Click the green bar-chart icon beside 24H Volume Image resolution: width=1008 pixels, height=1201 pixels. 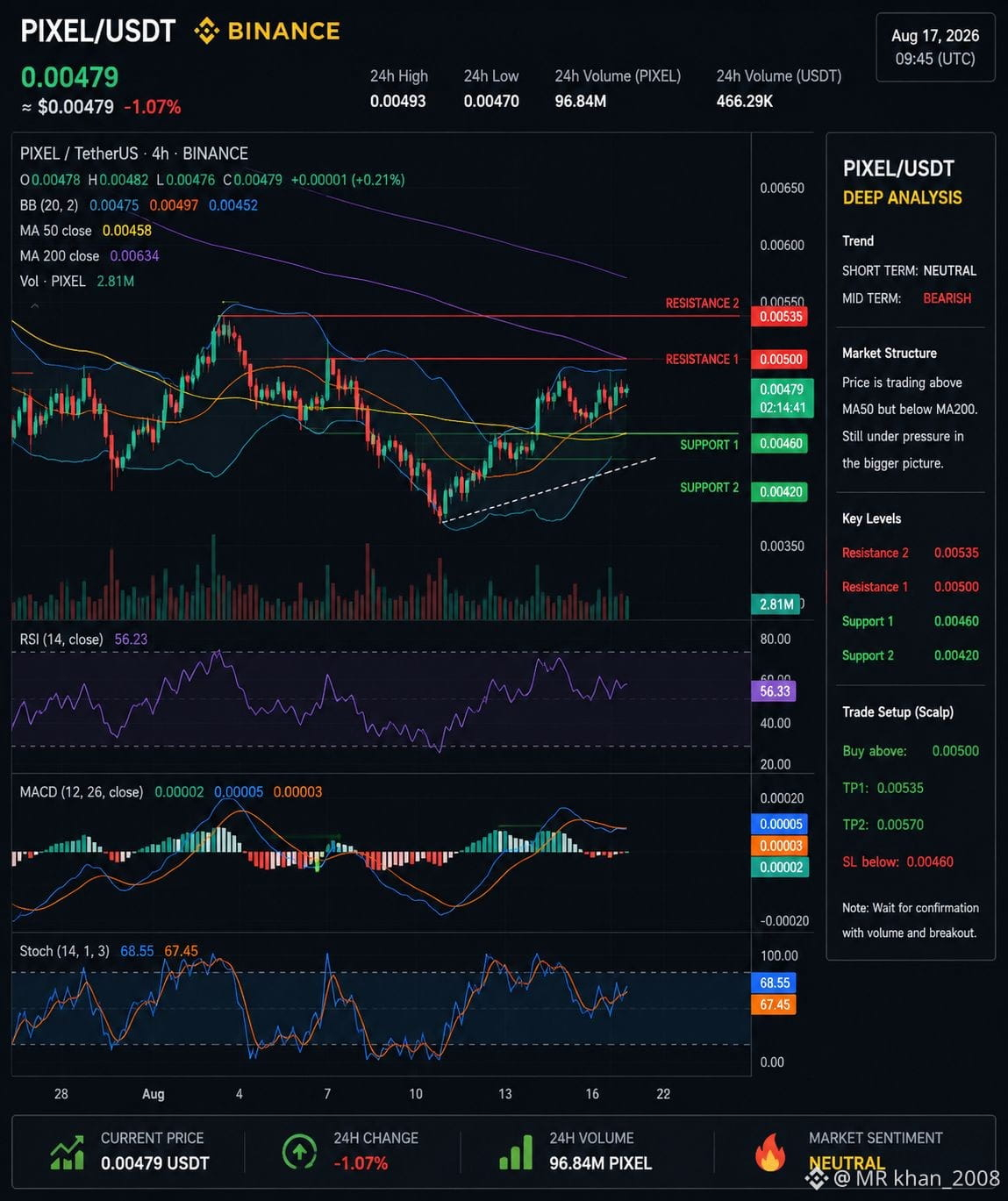pos(516,1152)
